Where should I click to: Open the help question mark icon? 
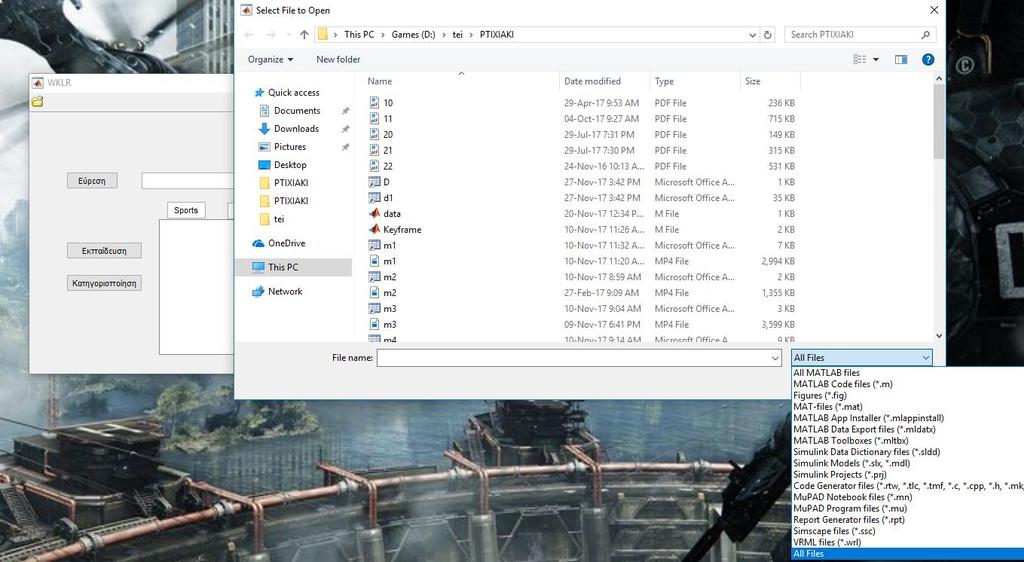click(x=928, y=59)
